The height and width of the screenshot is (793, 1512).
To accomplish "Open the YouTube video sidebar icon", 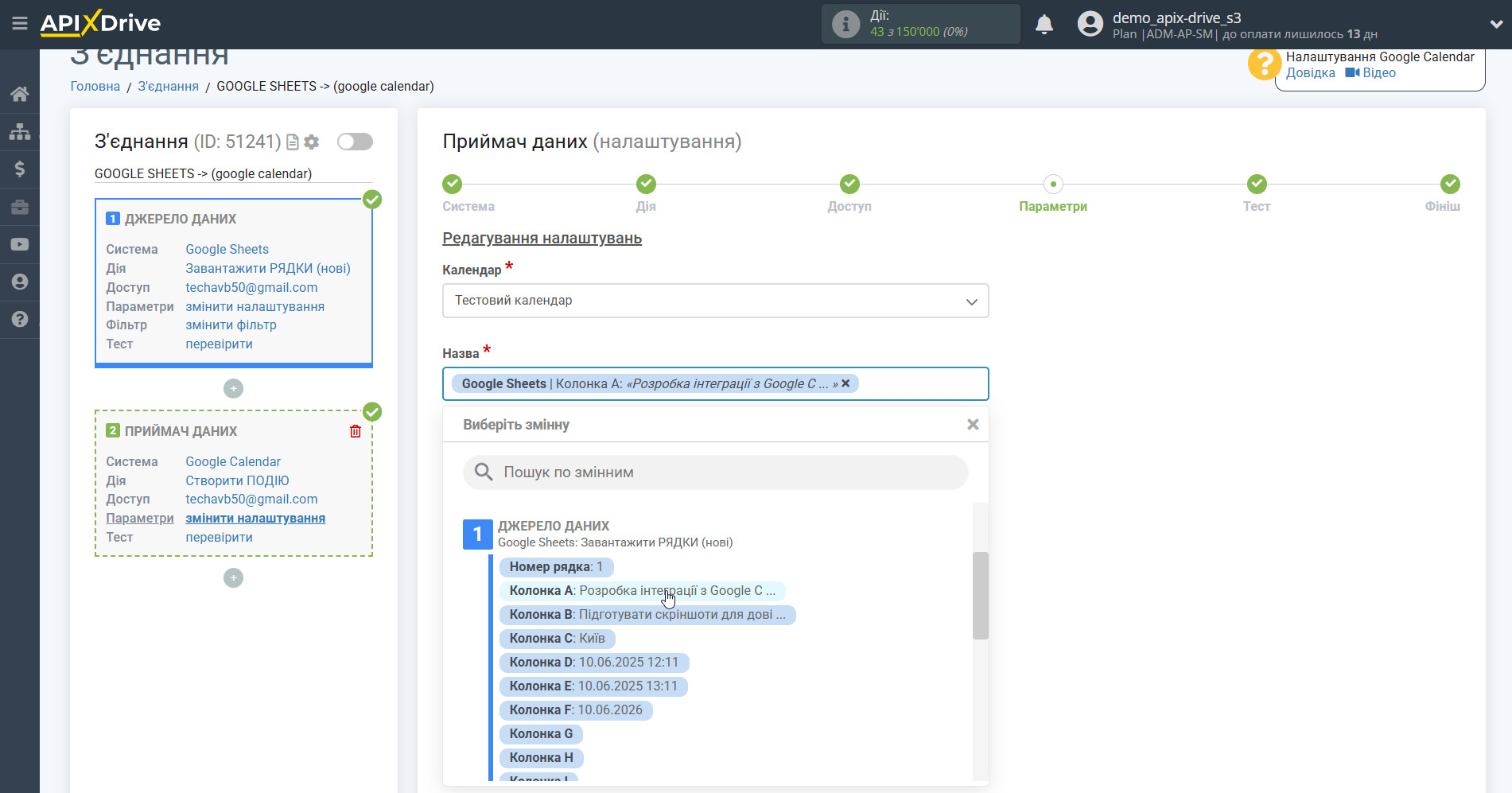I will pos(20,244).
